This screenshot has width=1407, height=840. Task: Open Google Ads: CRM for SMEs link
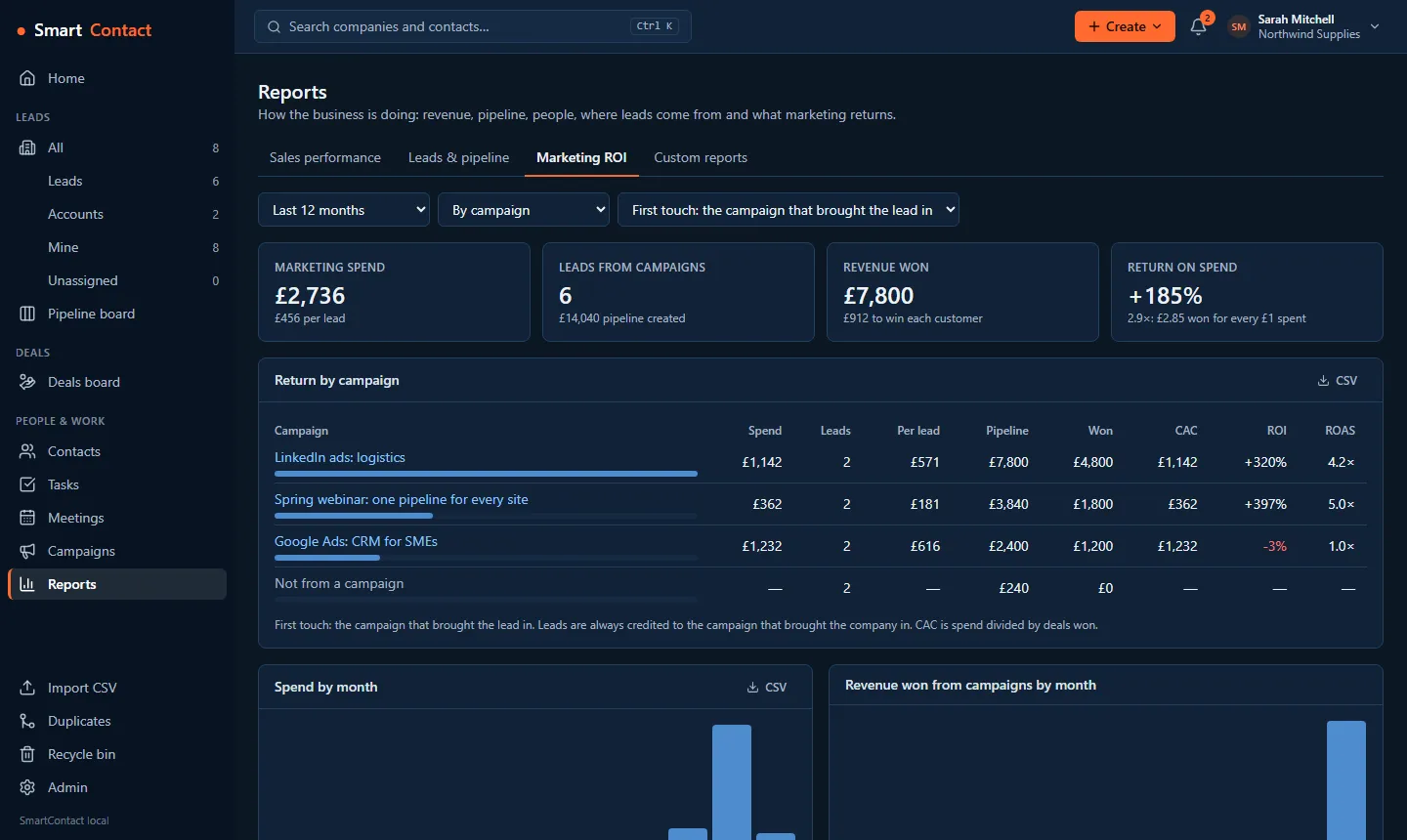click(356, 541)
